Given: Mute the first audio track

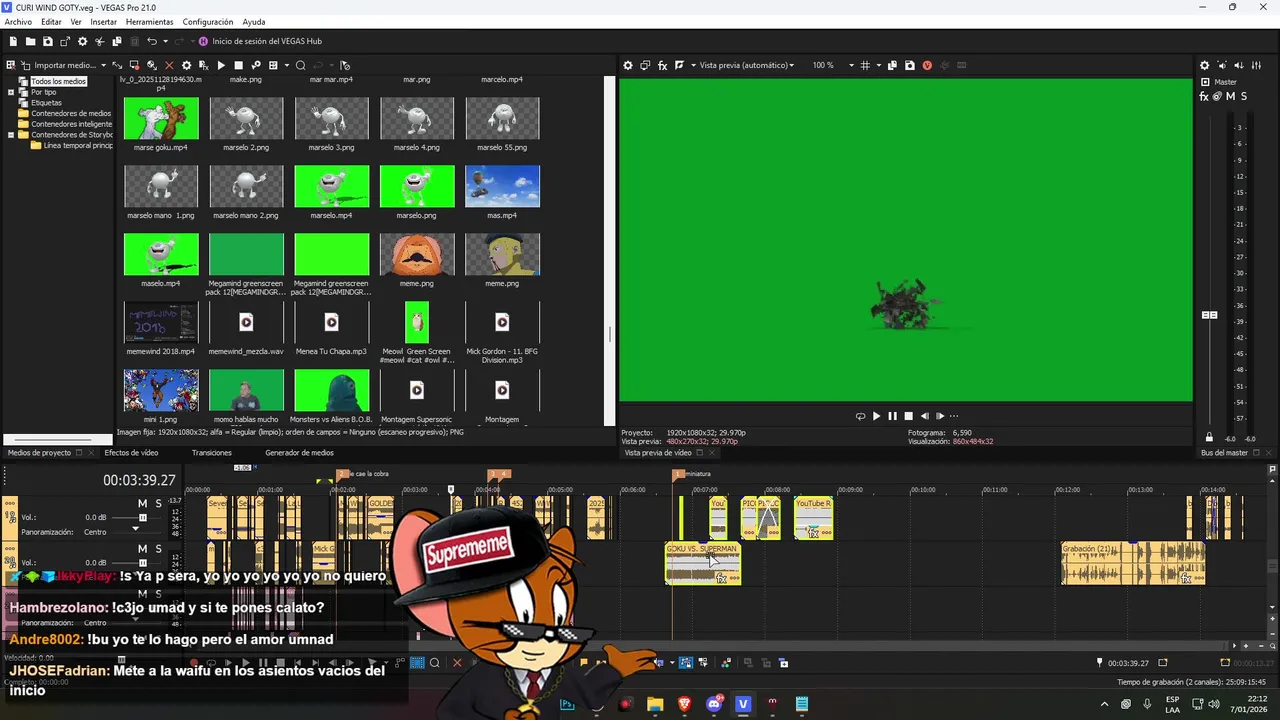Looking at the screenshot, I should tap(142, 503).
